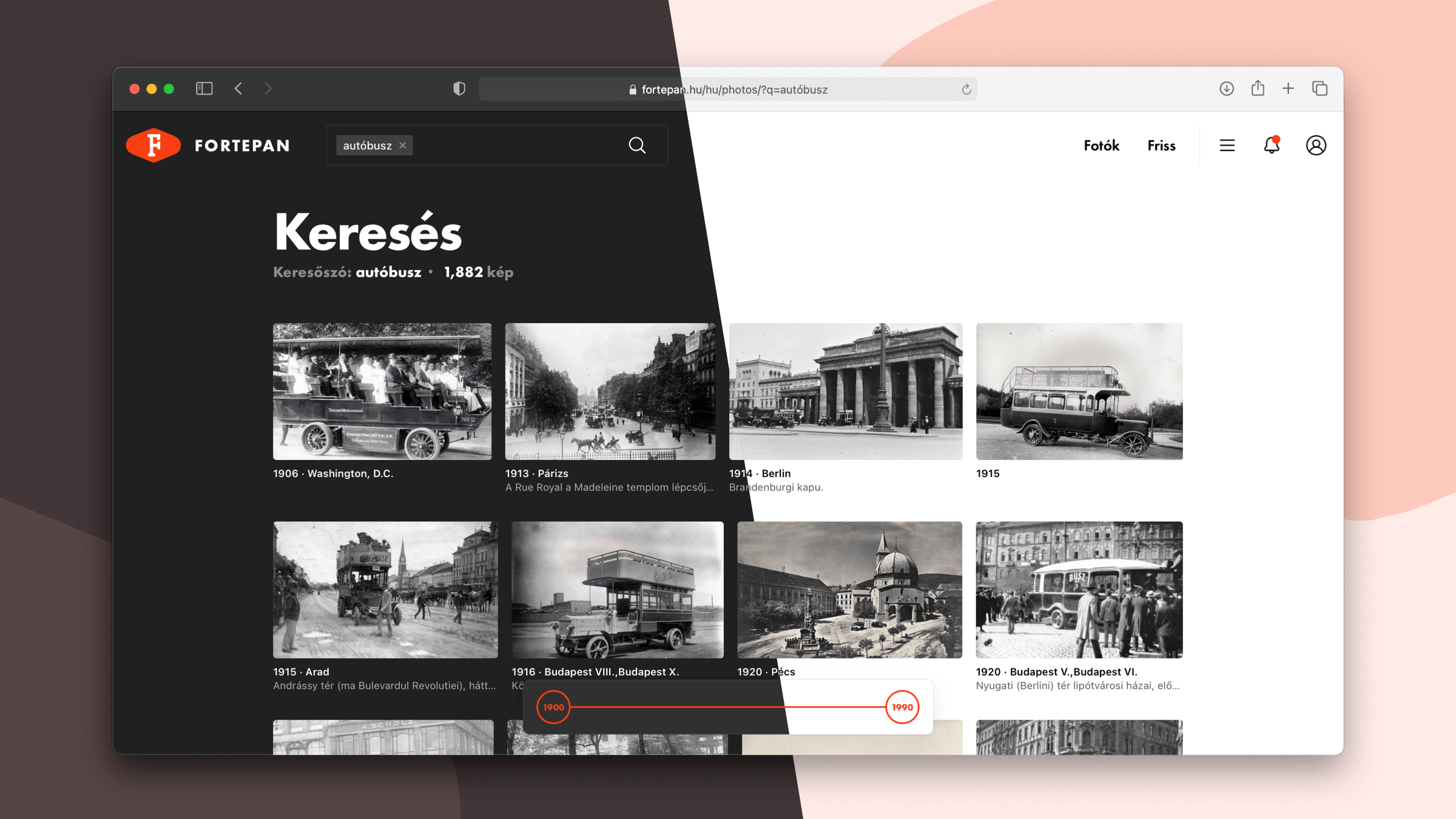
Task: Click the '1915' caption under bus photo
Action: pos(988,474)
